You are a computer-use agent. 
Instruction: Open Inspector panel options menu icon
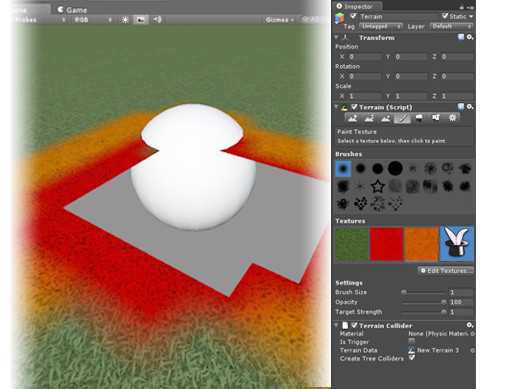470,7
